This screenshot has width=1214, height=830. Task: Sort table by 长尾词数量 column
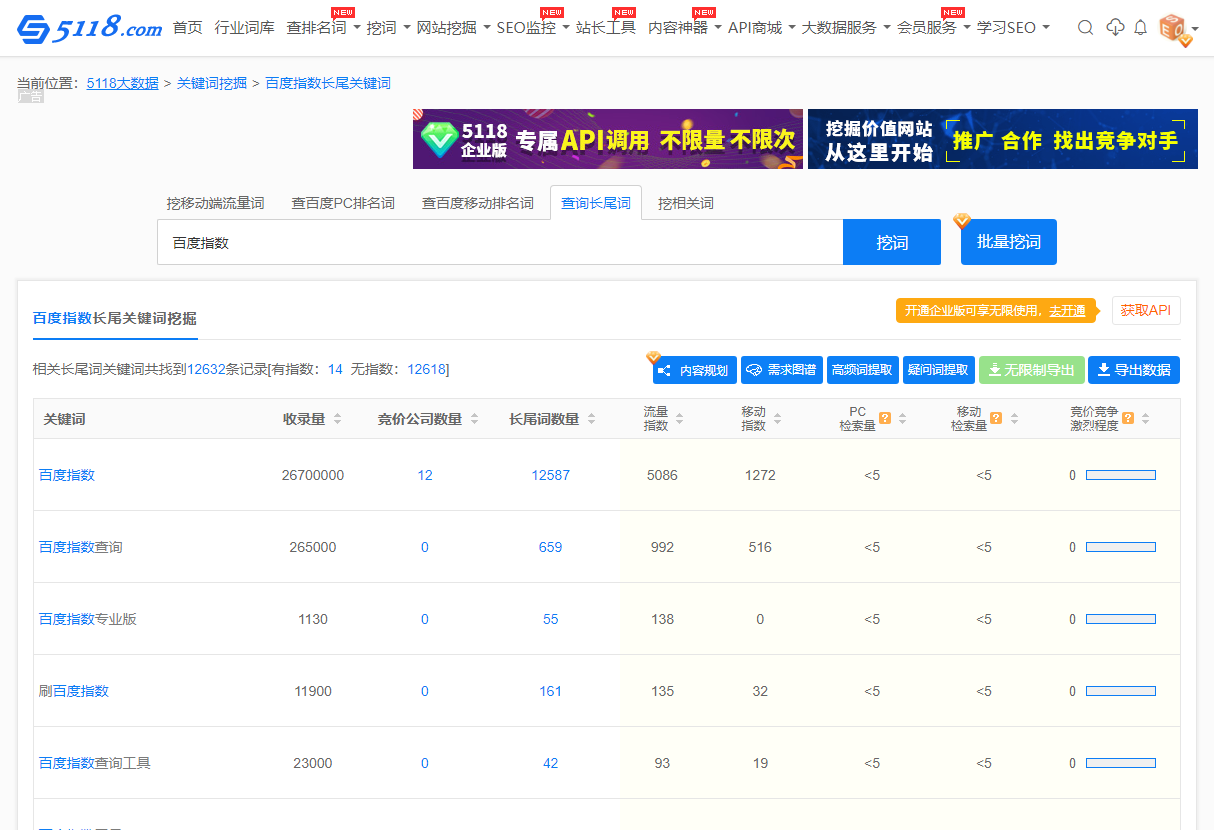[x=591, y=419]
